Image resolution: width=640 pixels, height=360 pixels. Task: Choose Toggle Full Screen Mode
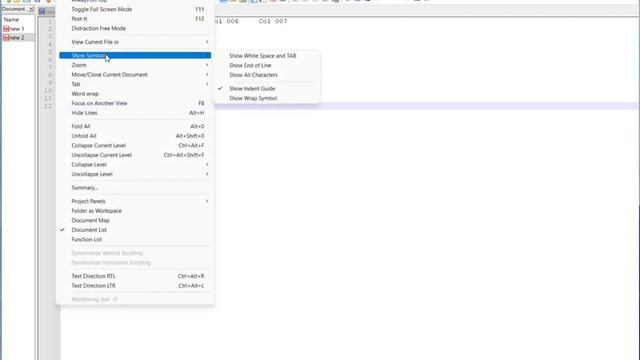[x=135, y=9]
